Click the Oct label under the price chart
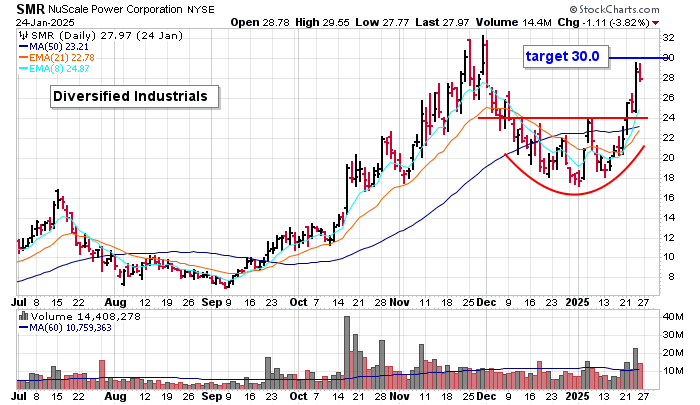 tap(298, 303)
